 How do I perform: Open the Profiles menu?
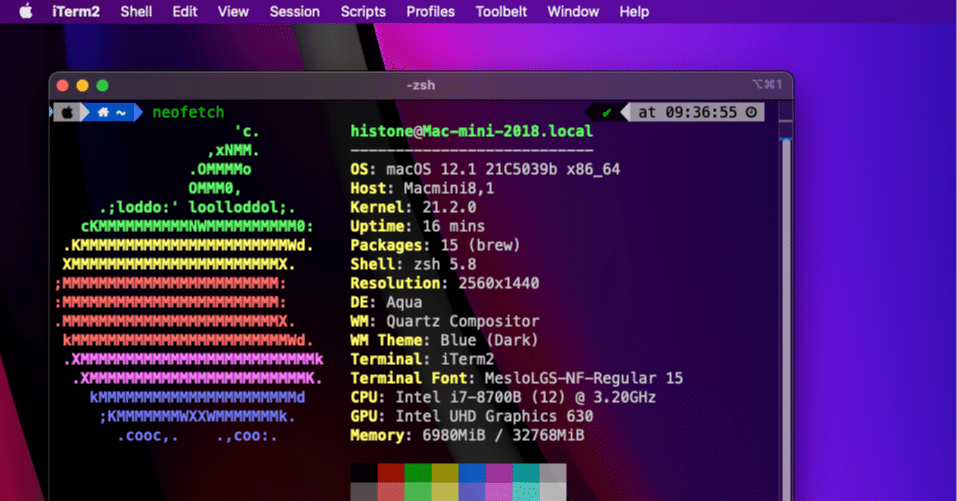430,12
